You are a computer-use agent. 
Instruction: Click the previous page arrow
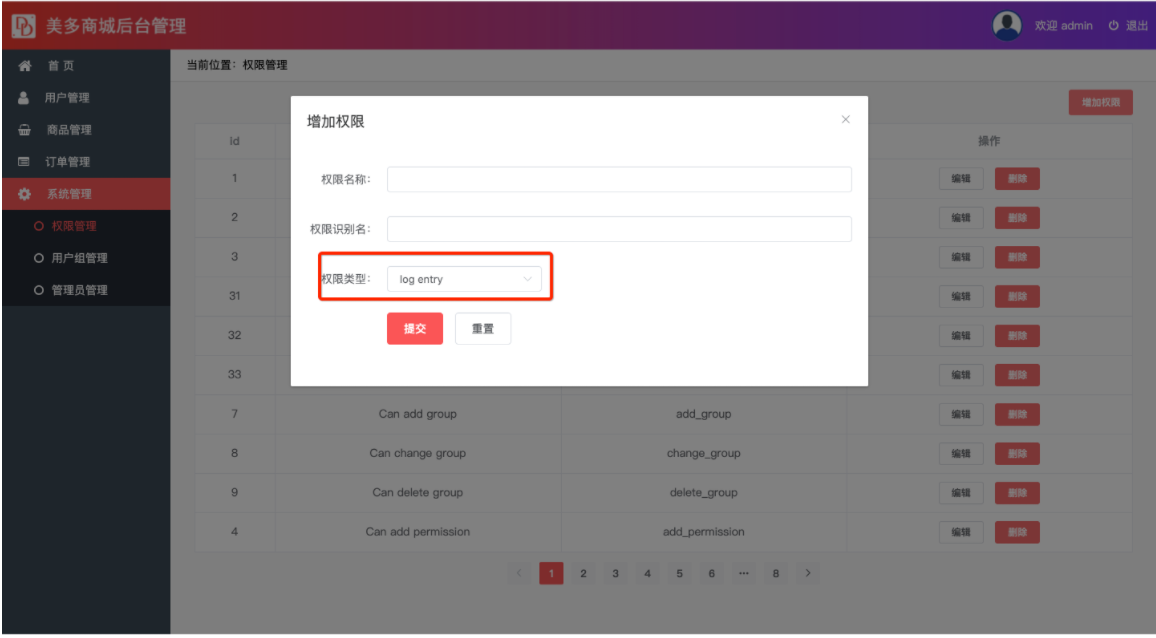(x=519, y=573)
